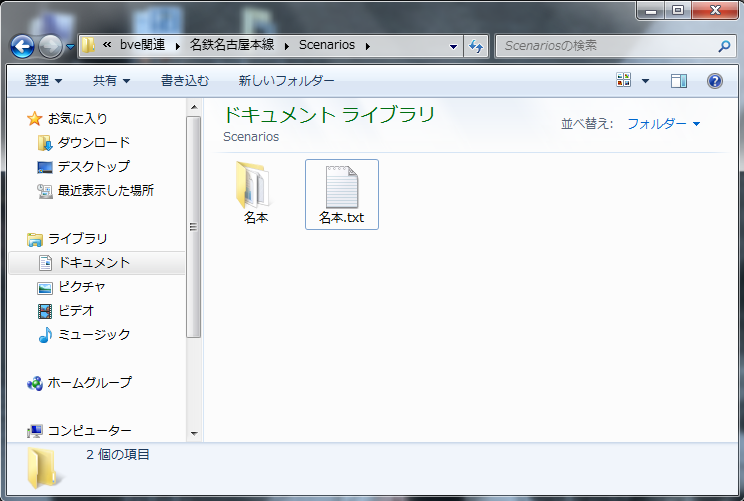
Task: Click the 最近表示した場所 icon
Action: point(45,191)
